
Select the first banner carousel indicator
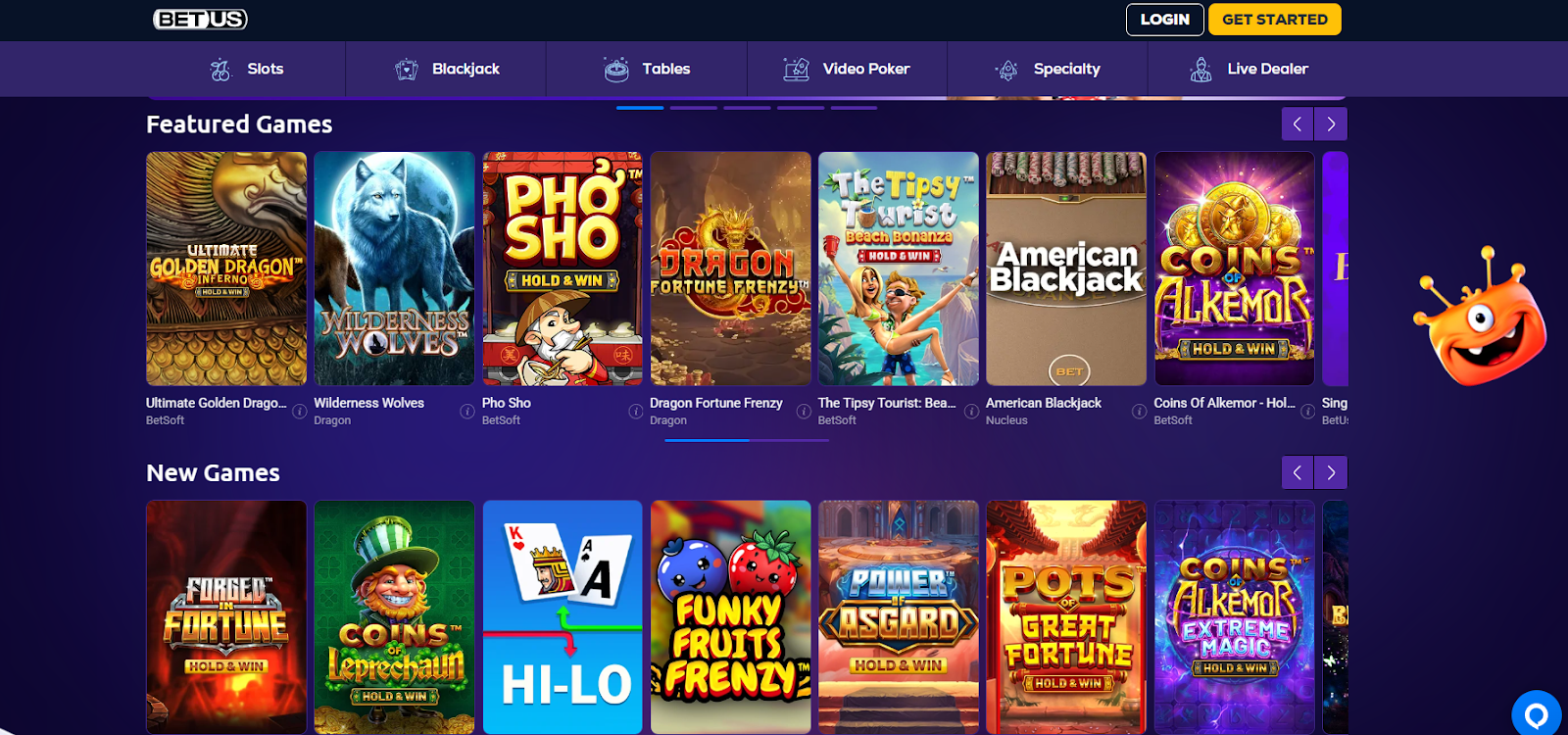[640, 107]
